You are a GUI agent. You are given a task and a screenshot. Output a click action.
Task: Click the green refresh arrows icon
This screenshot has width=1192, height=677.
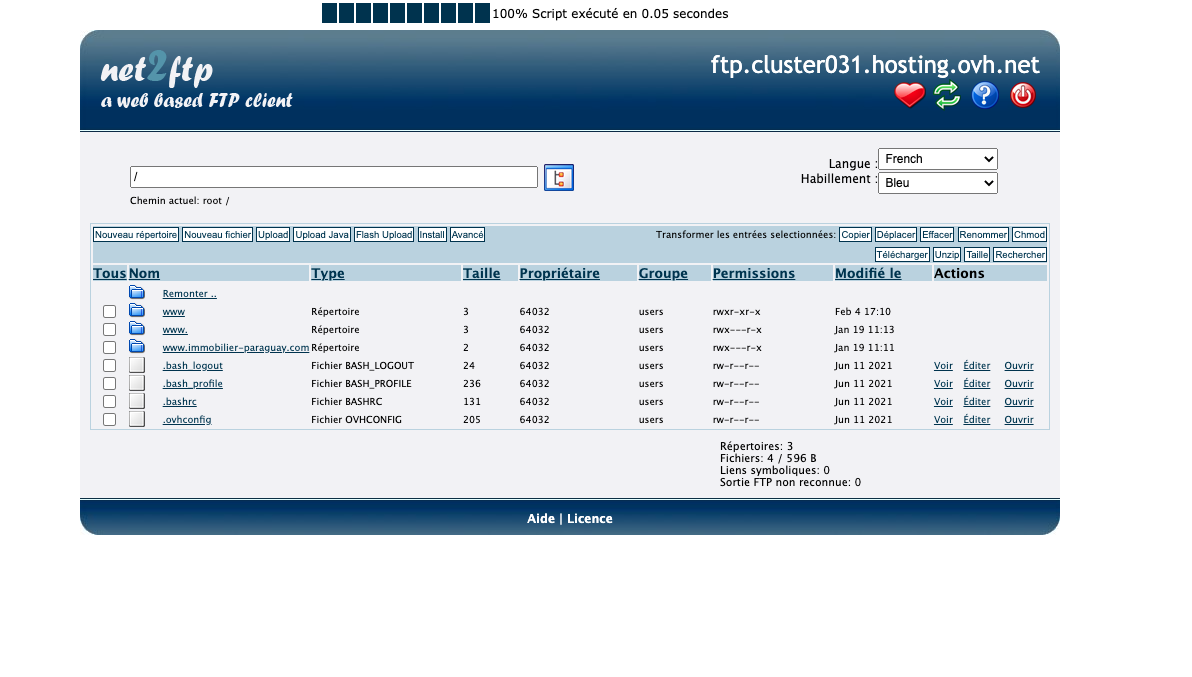click(x=947, y=96)
